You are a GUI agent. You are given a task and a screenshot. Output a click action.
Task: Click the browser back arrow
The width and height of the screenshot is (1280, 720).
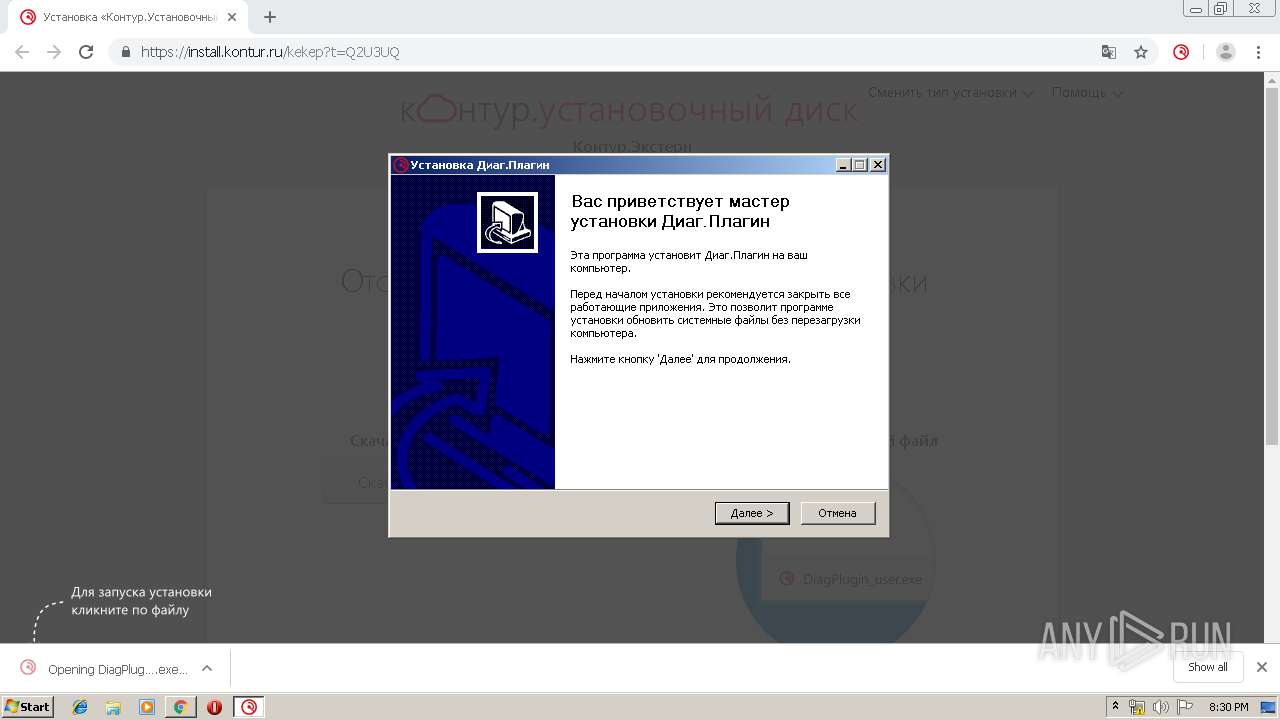22,52
